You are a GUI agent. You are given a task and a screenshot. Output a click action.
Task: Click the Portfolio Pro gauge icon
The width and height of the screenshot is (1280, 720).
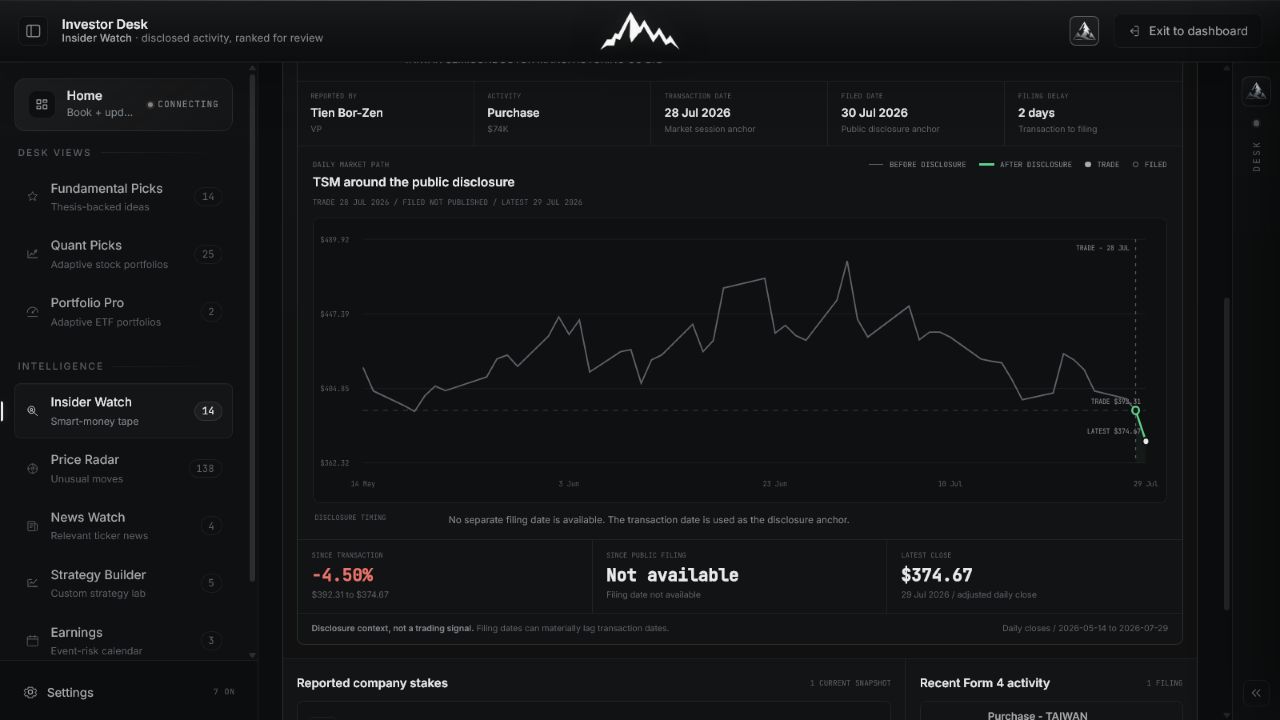pyautogui.click(x=32, y=312)
